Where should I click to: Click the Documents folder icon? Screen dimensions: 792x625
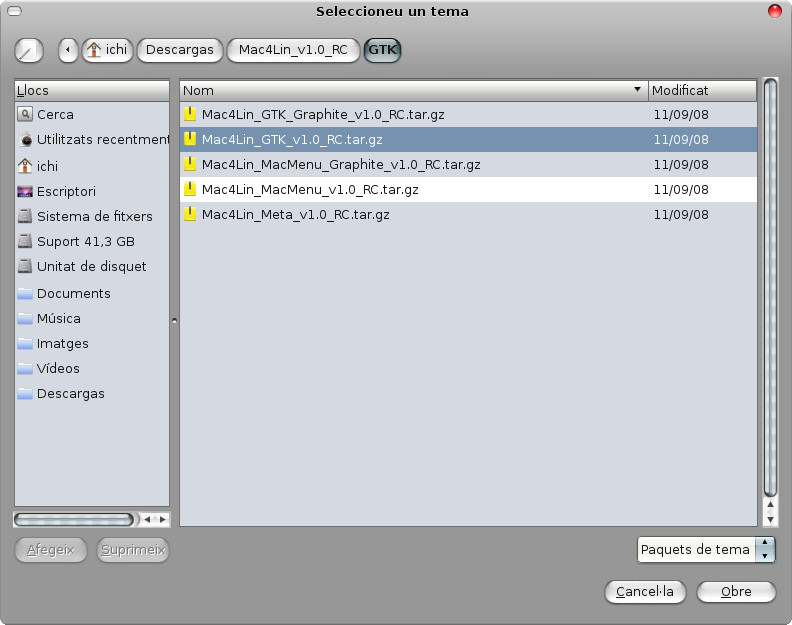25,294
